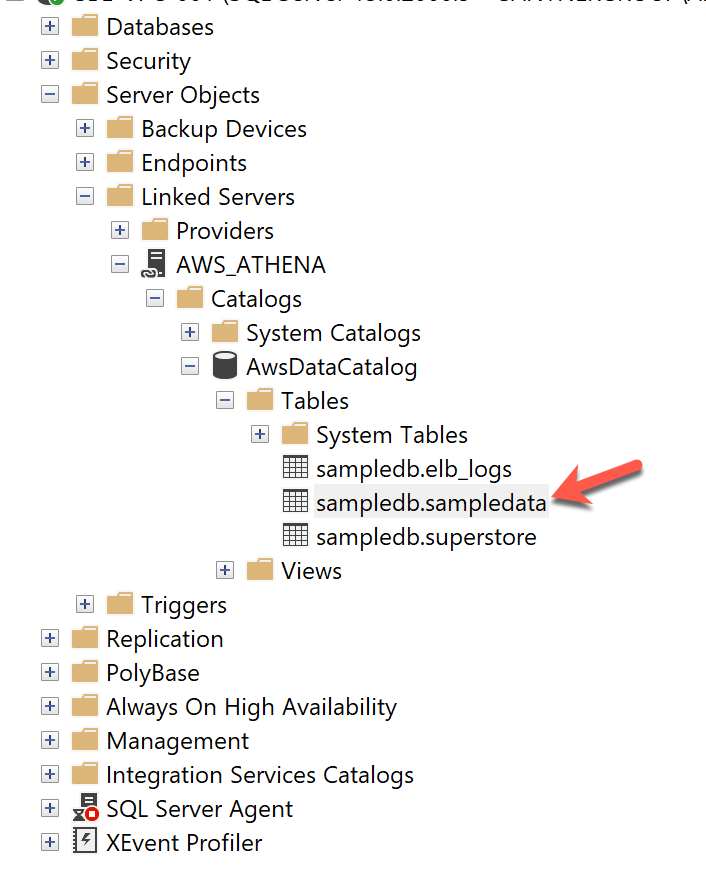Click the AWS_ATHENA linked server icon
706x870 pixels.
pos(154,265)
